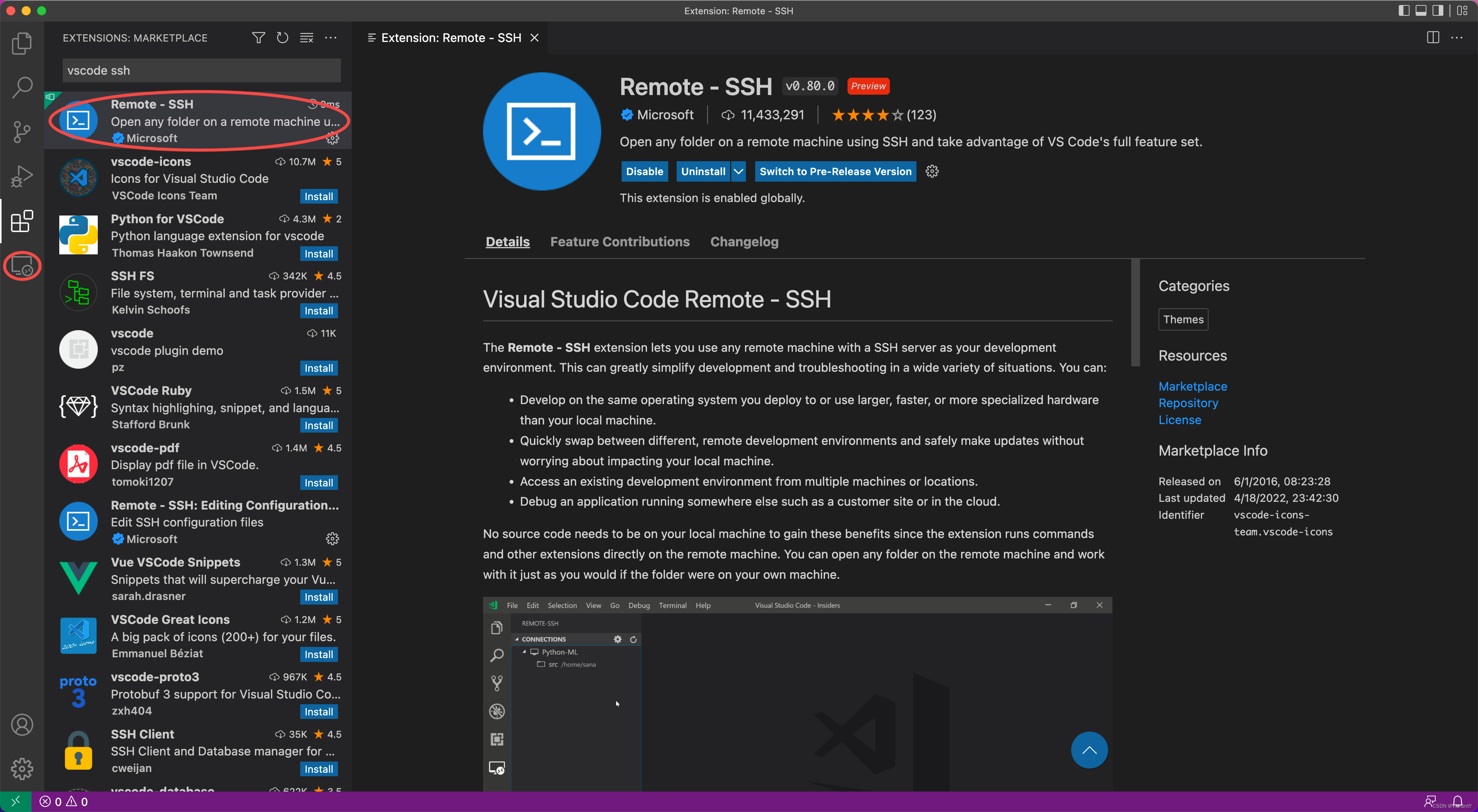Screen dimensions: 1478x812
Task: Click the filter extensions funnel icon
Action: [258, 38]
